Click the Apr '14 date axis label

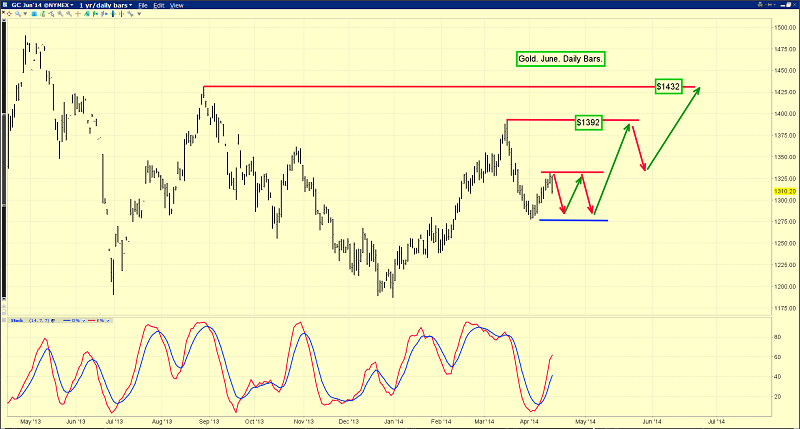click(x=529, y=422)
